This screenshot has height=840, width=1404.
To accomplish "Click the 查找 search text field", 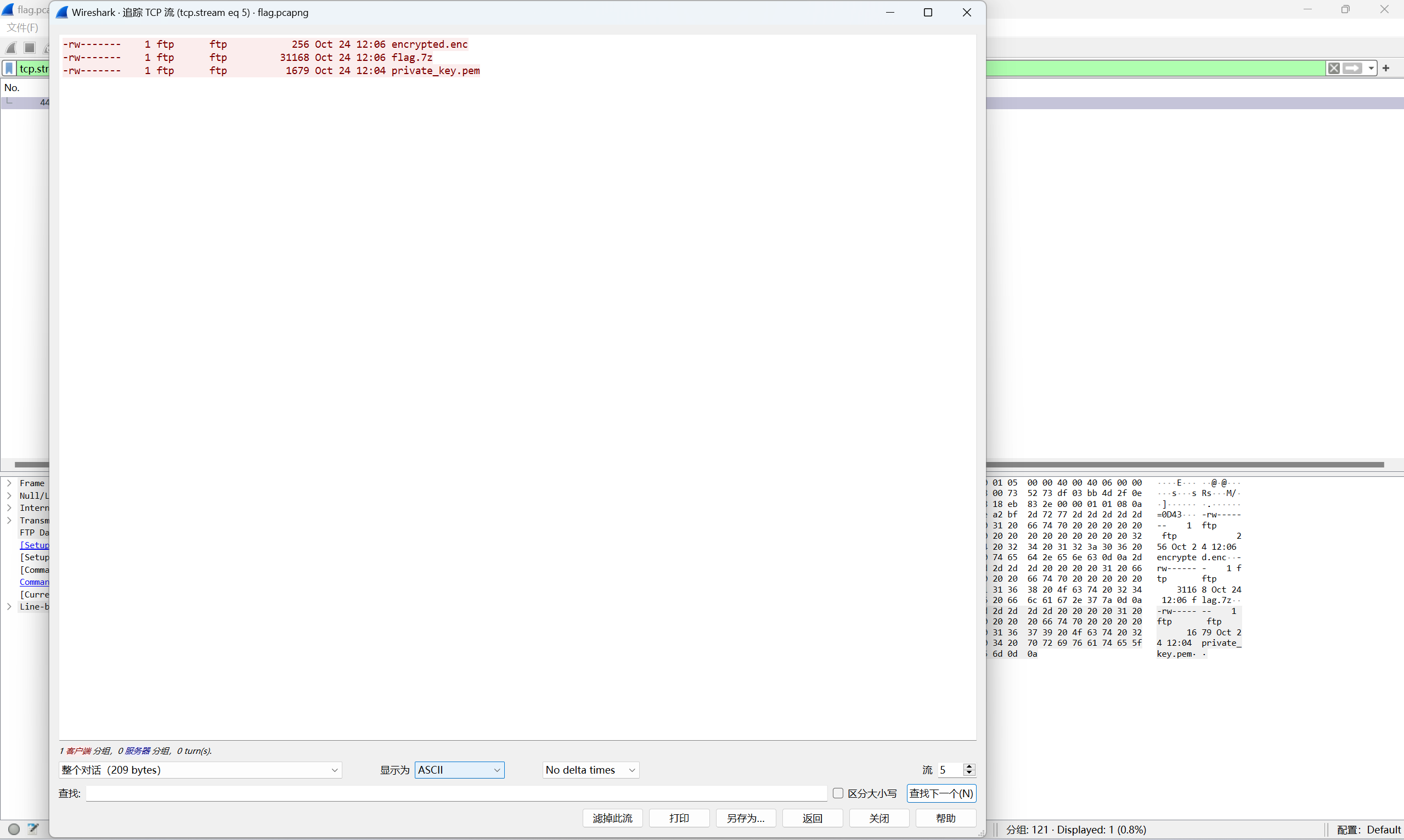I will (x=456, y=793).
